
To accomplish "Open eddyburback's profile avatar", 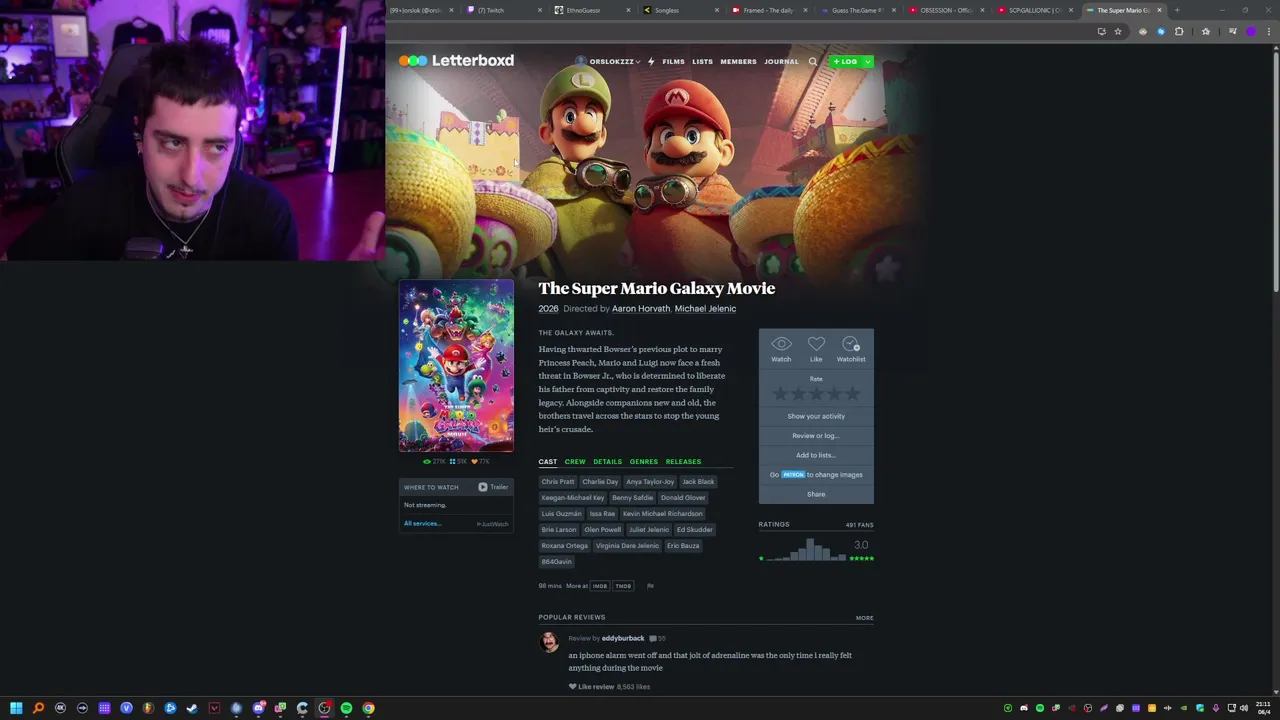I will point(549,642).
